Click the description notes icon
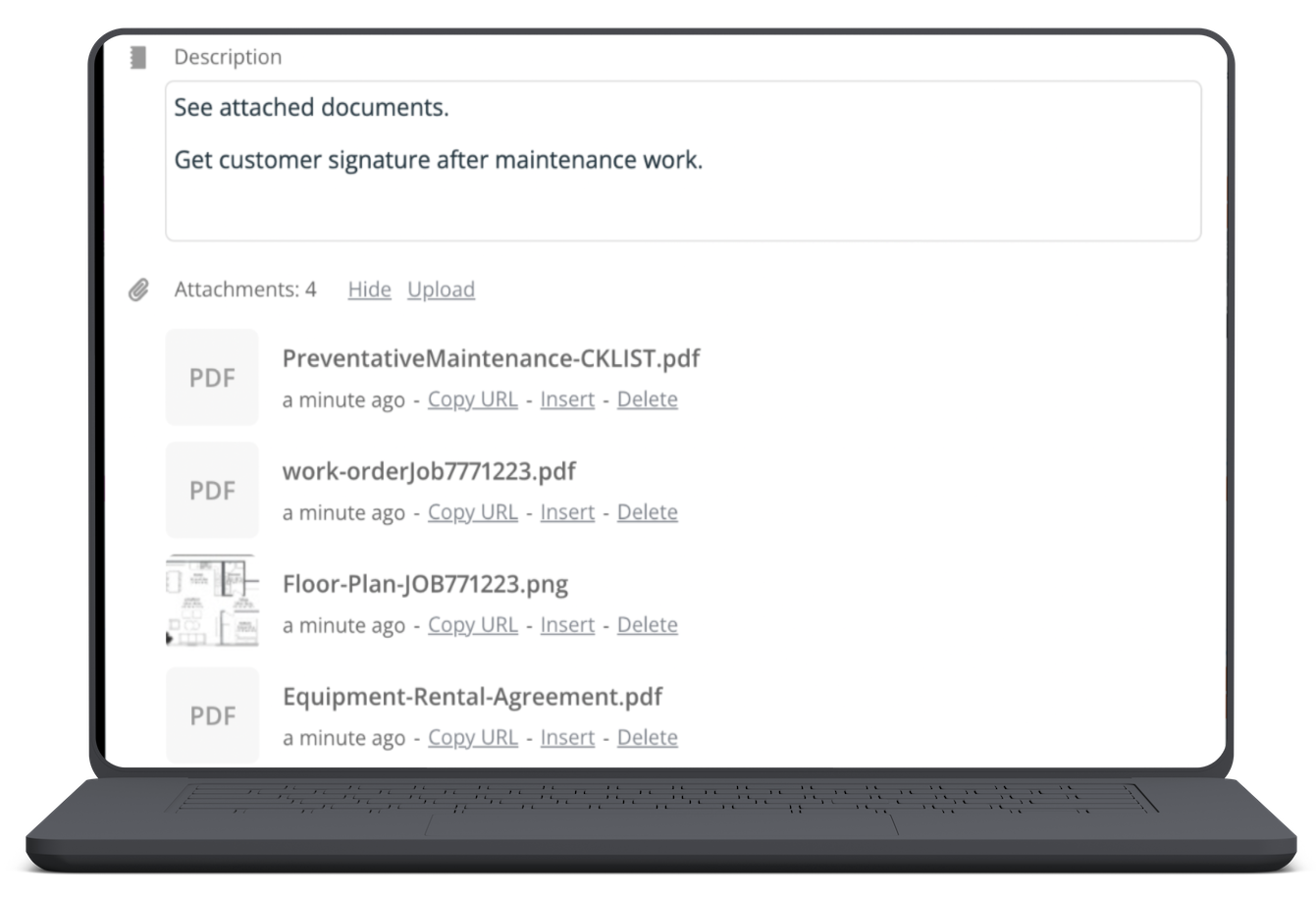This screenshot has width=1316, height=897. (x=138, y=58)
